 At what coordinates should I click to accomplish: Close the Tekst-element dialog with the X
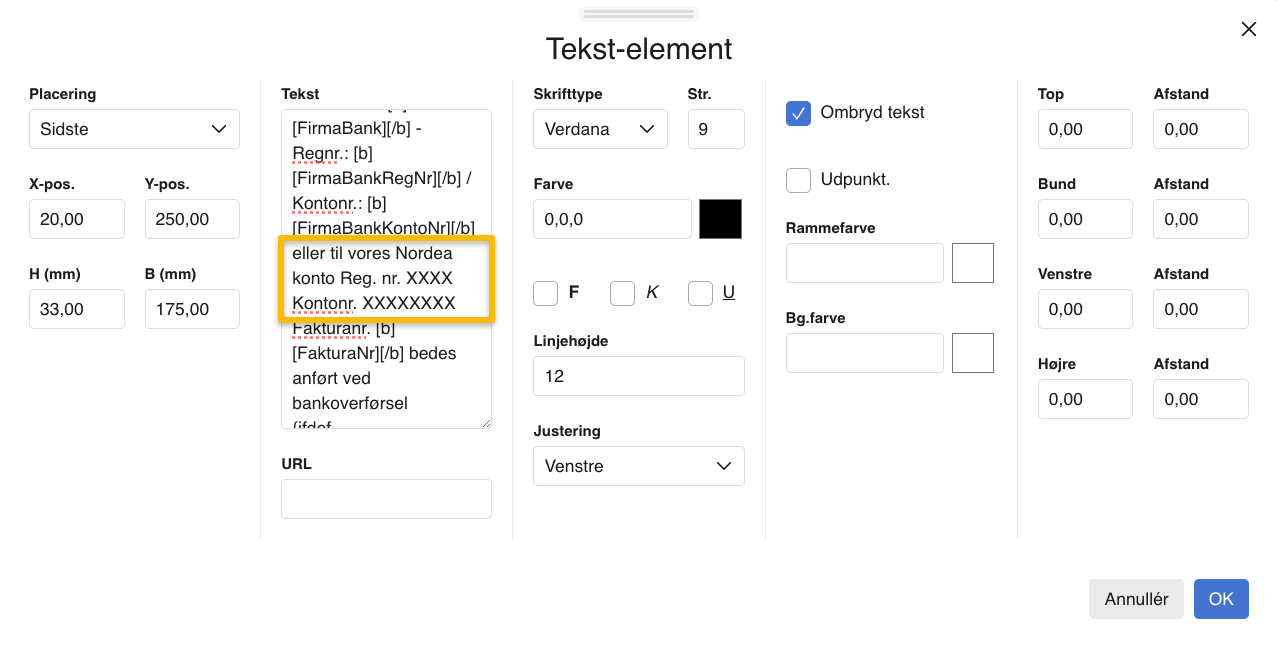[1248, 29]
